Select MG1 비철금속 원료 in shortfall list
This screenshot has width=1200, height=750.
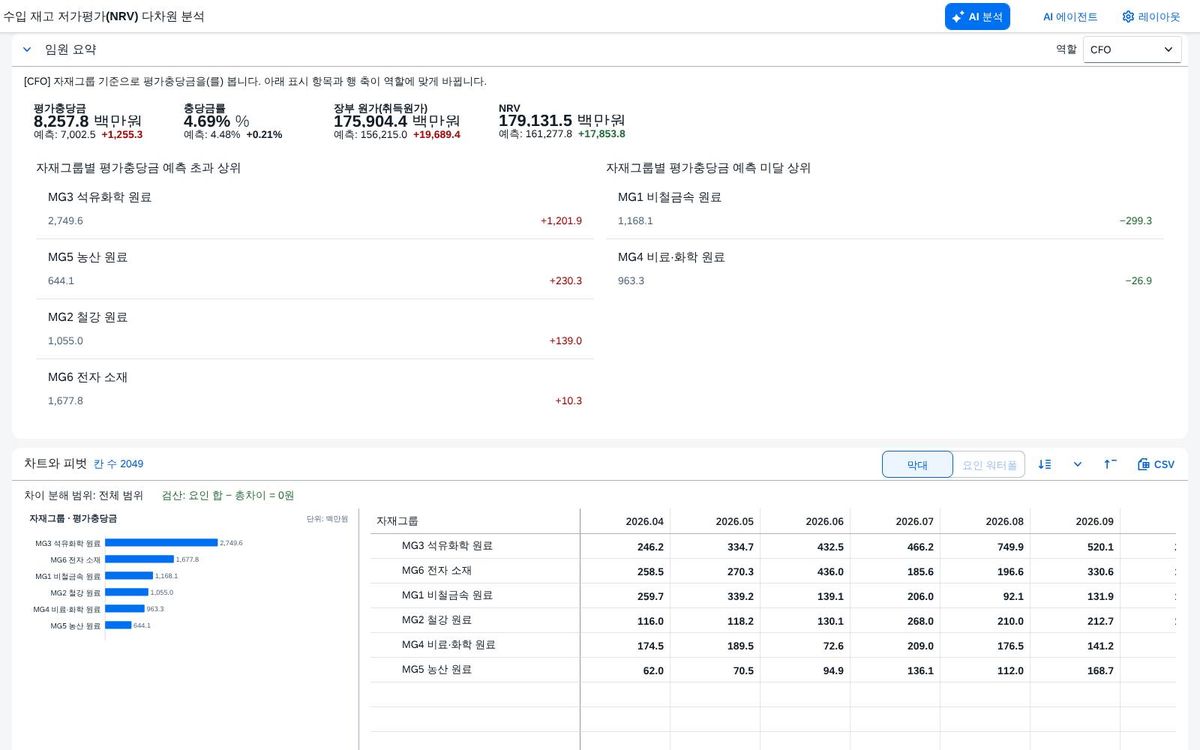coord(885,209)
